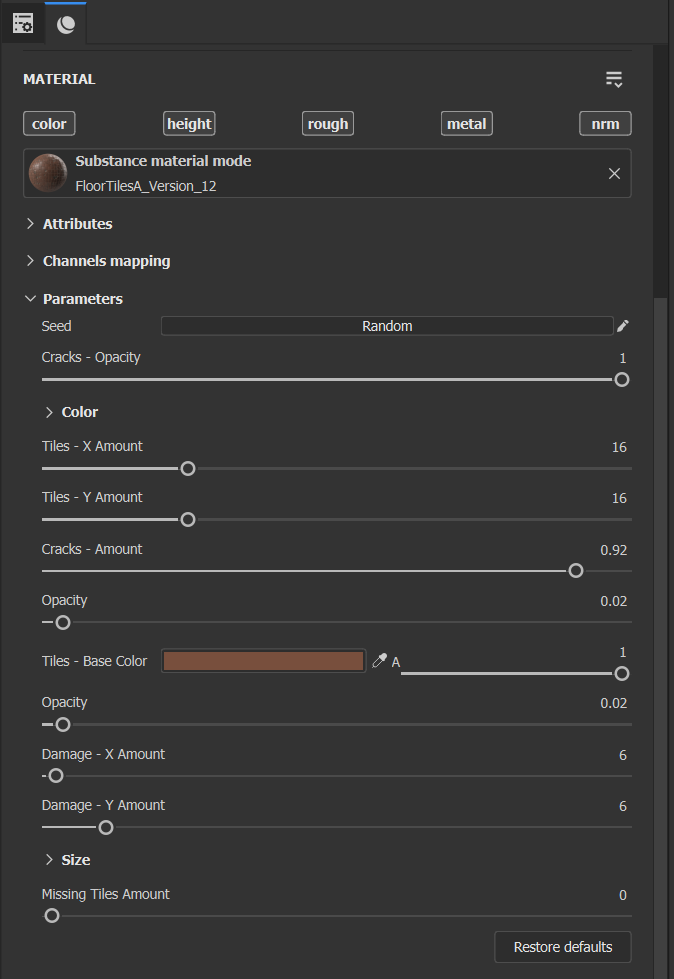Toggle the metal channel
The width and height of the screenshot is (674, 979).
click(466, 124)
